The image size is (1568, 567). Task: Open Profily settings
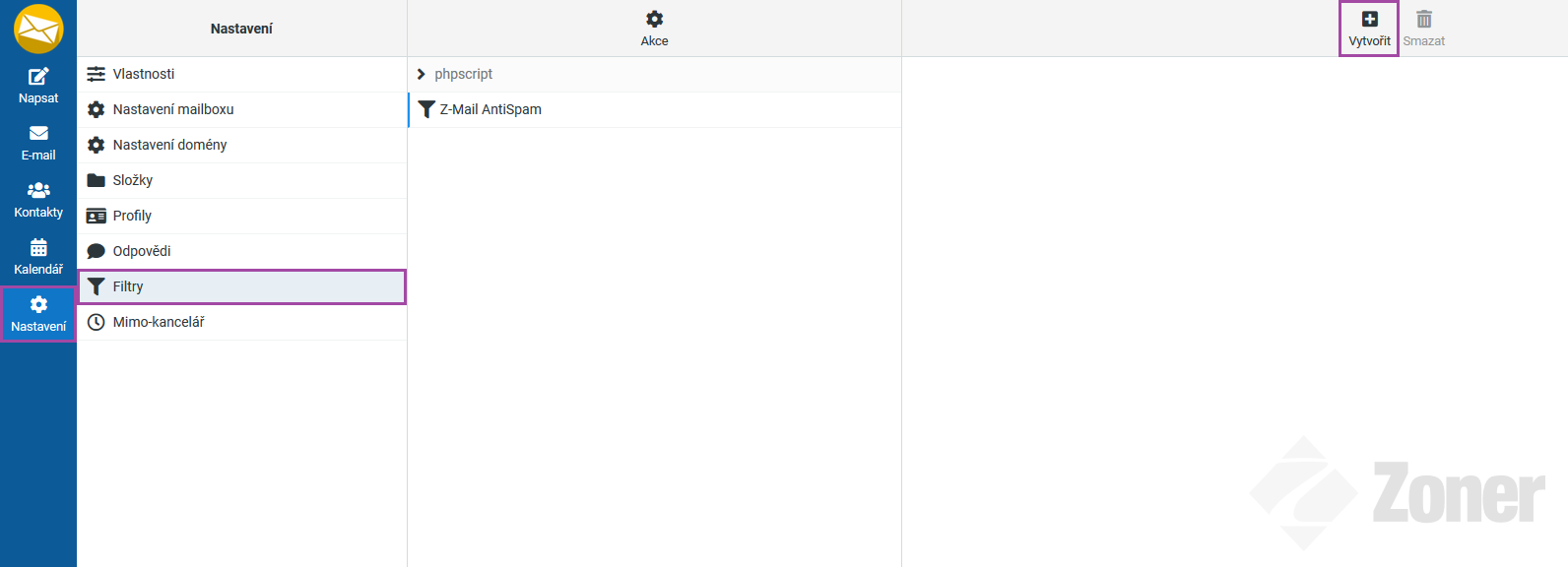coord(132,216)
